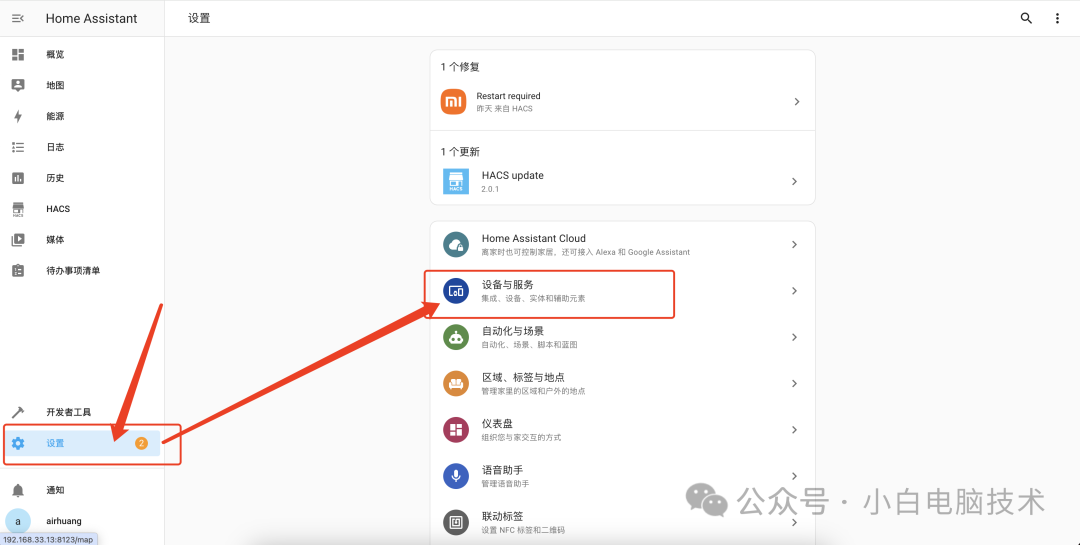Image resolution: width=1080 pixels, height=545 pixels.
Task: Open the 通知 bell icon
Action: 18,491
